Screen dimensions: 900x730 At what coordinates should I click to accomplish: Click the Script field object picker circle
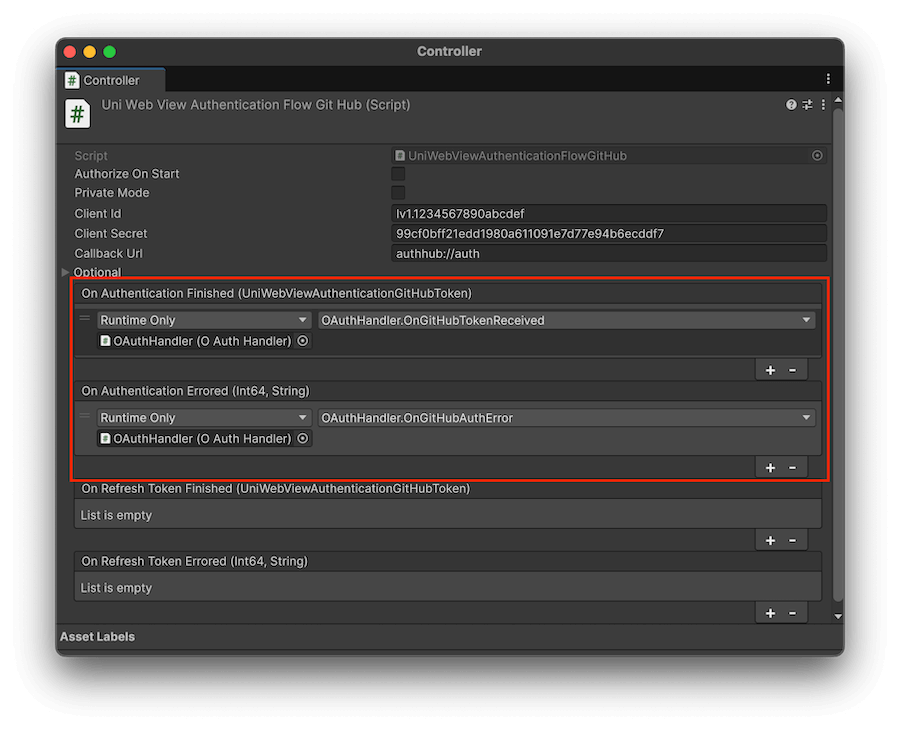coord(817,156)
